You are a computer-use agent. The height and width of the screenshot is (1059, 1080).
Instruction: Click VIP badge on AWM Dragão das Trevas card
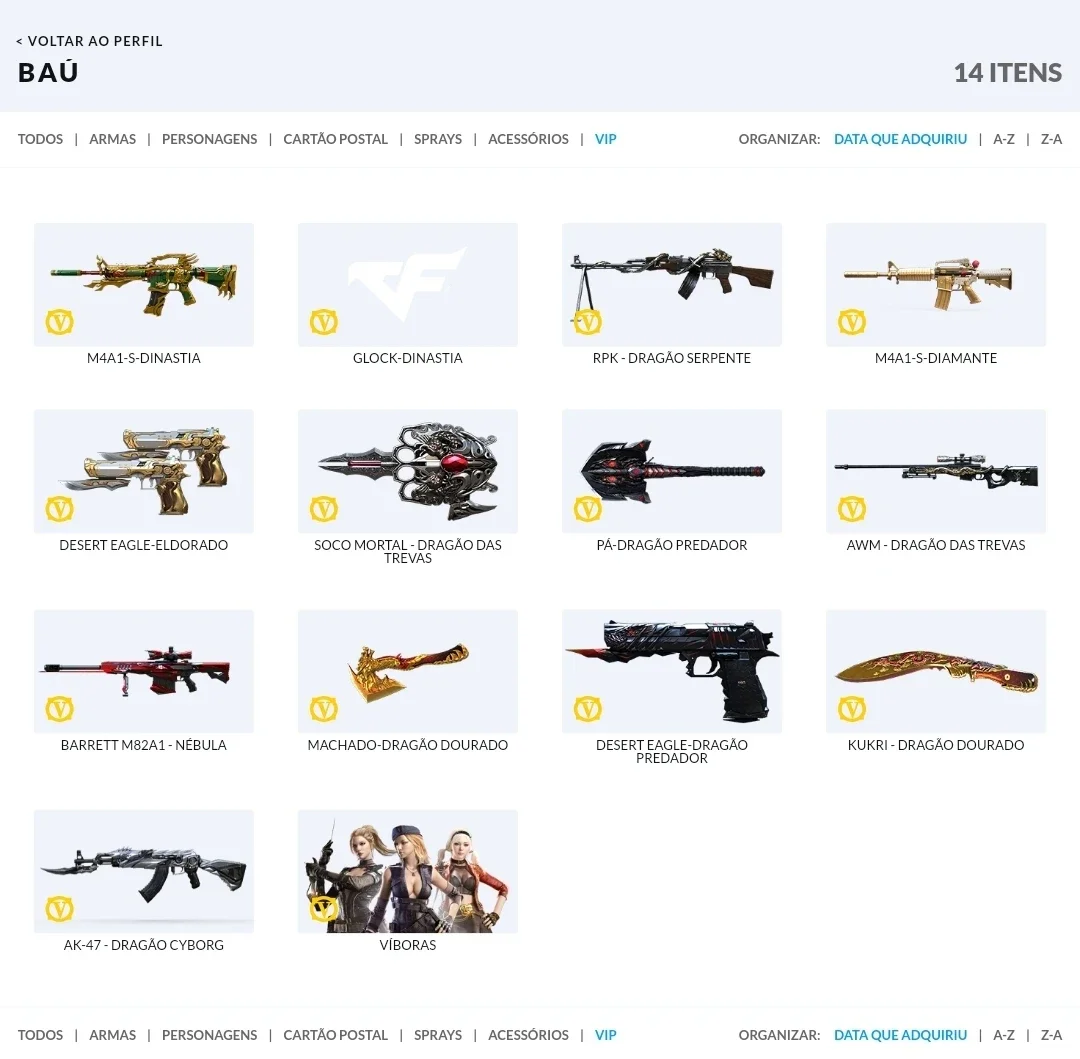[x=852, y=509]
